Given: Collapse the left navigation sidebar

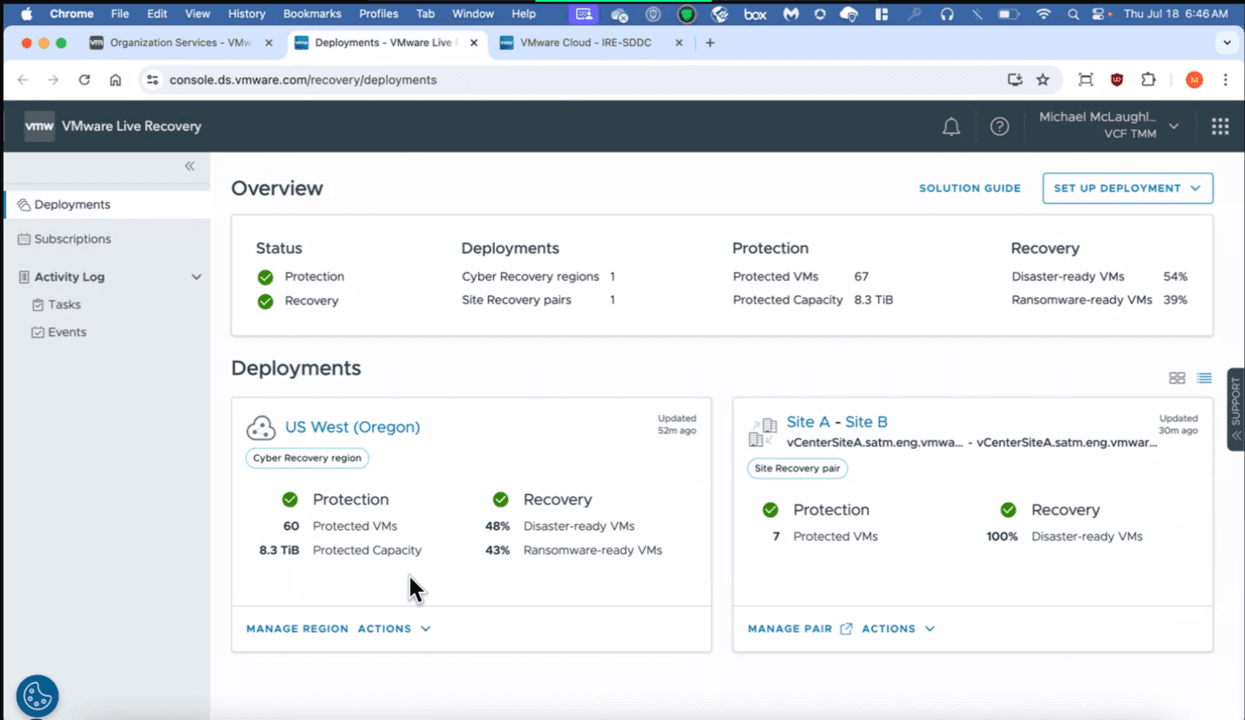Looking at the screenshot, I should pos(189,166).
